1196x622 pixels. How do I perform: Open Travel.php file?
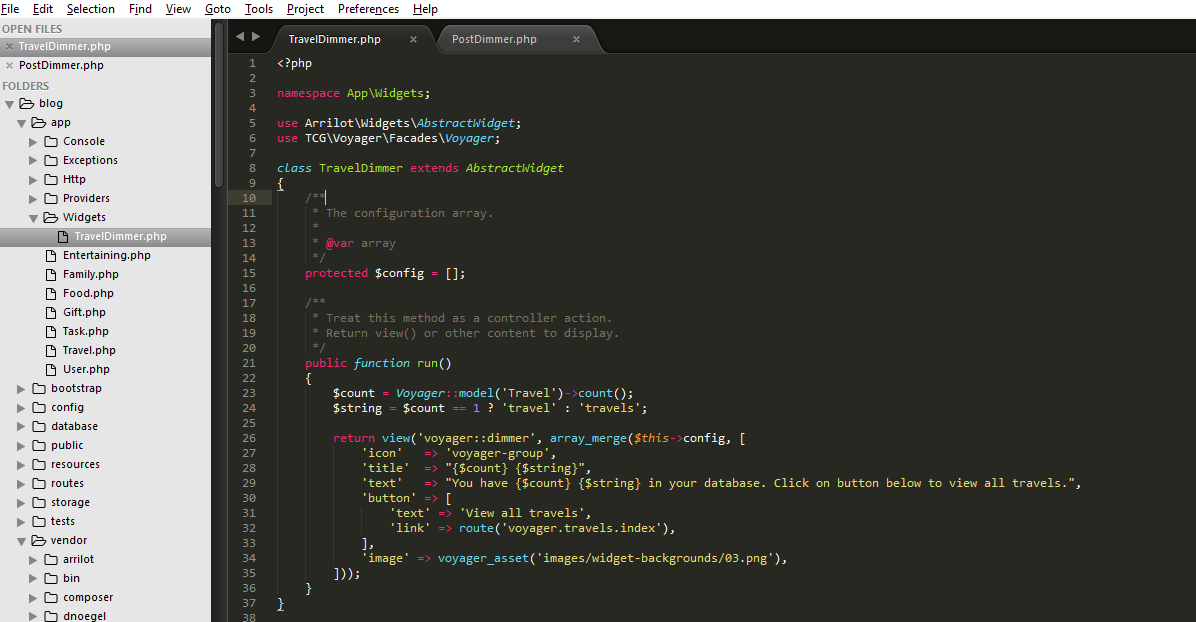click(89, 350)
